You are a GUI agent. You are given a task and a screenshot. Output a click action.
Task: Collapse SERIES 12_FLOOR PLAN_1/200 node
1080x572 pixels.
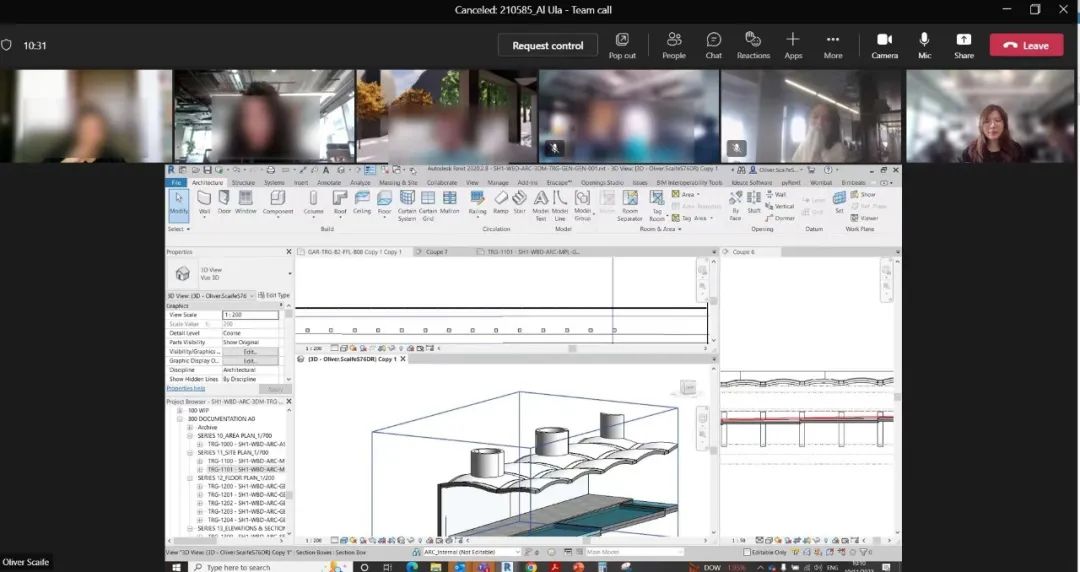tap(191, 478)
